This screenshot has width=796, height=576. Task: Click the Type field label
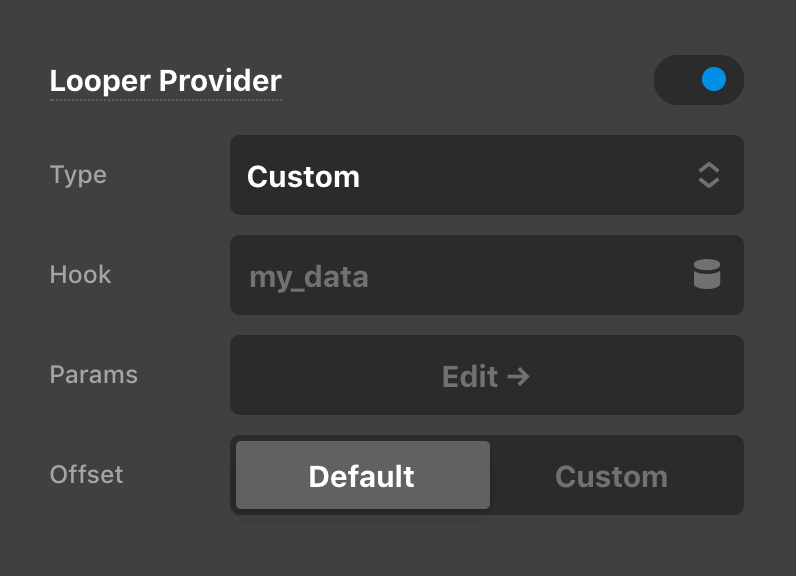[x=78, y=175]
